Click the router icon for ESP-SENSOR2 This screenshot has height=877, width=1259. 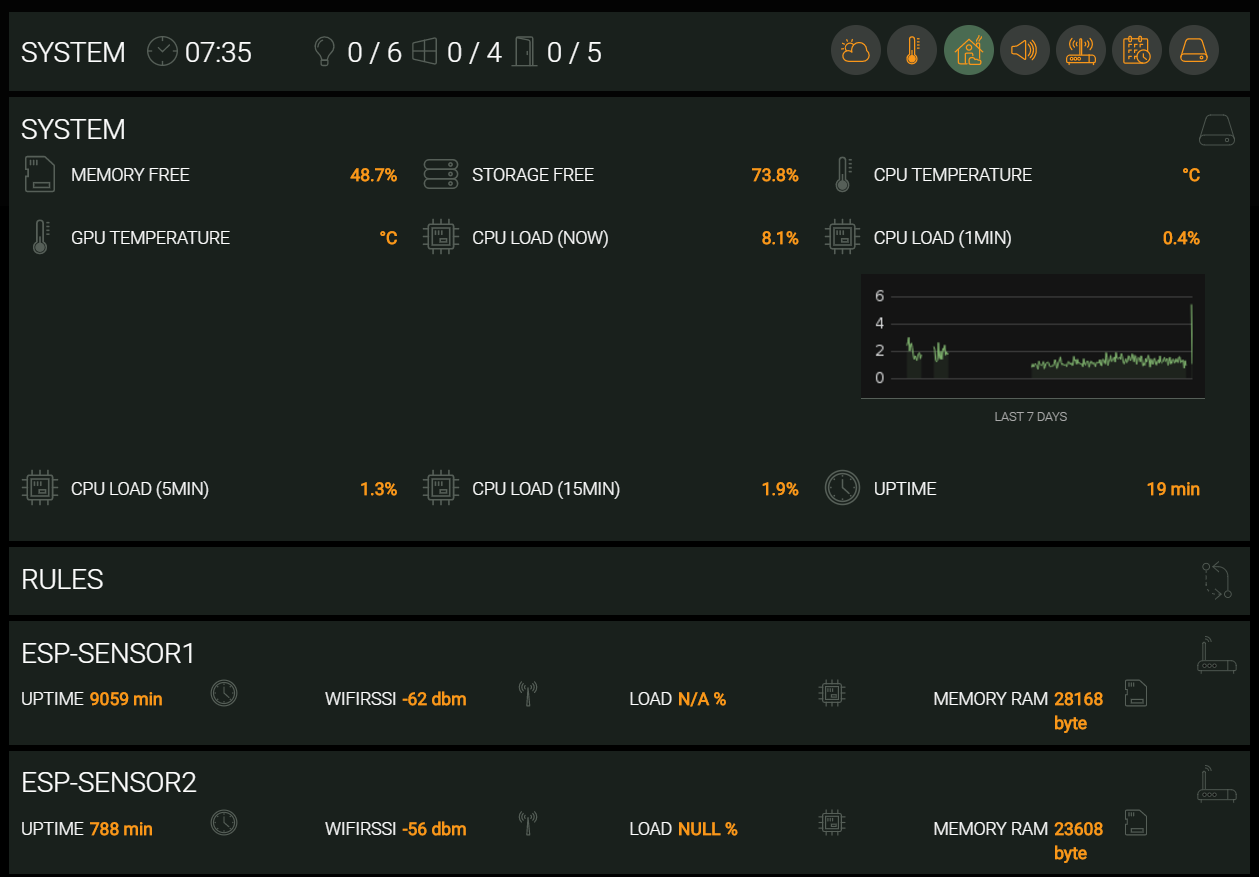pyautogui.click(x=1217, y=785)
